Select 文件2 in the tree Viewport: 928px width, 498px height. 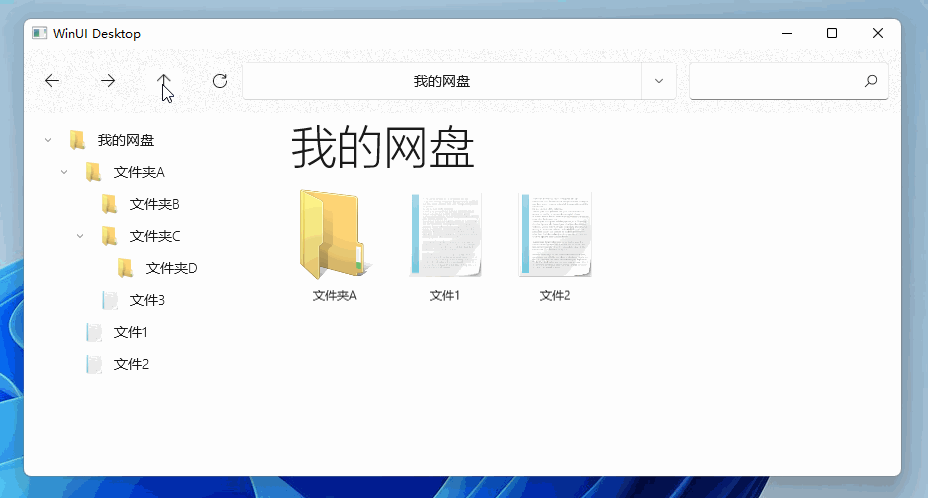pyautogui.click(x=131, y=364)
